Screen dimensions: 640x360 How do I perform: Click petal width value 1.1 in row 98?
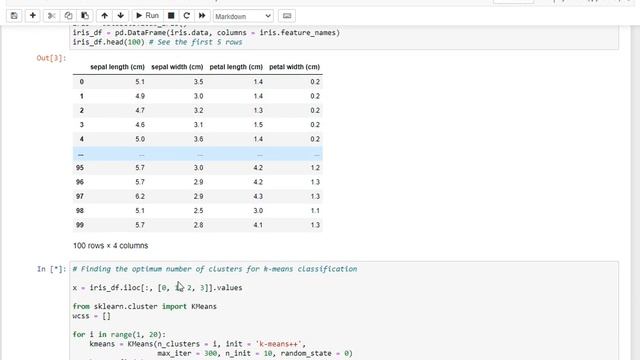pos(315,211)
